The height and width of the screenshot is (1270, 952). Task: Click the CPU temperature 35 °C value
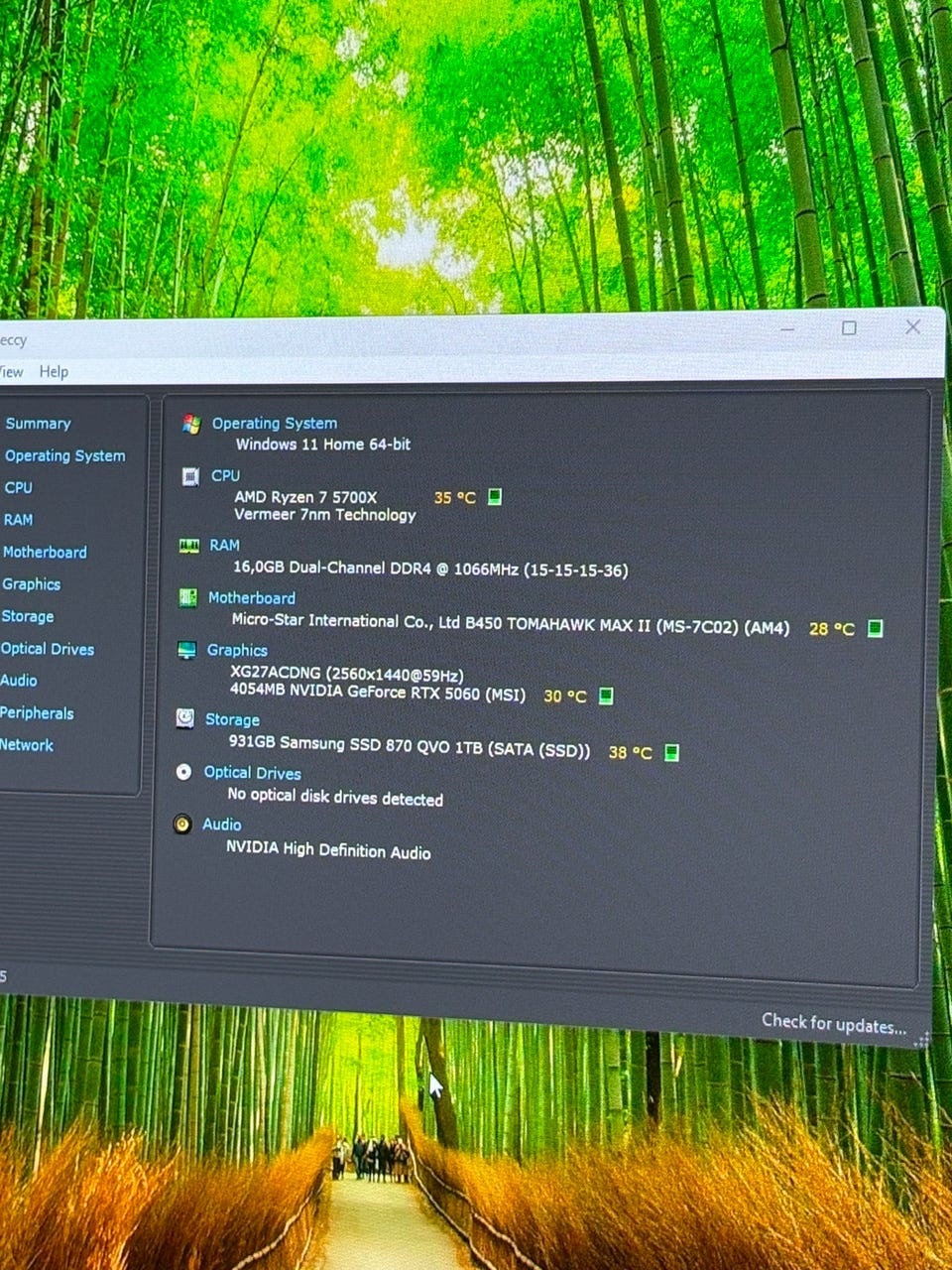point(455,497)
